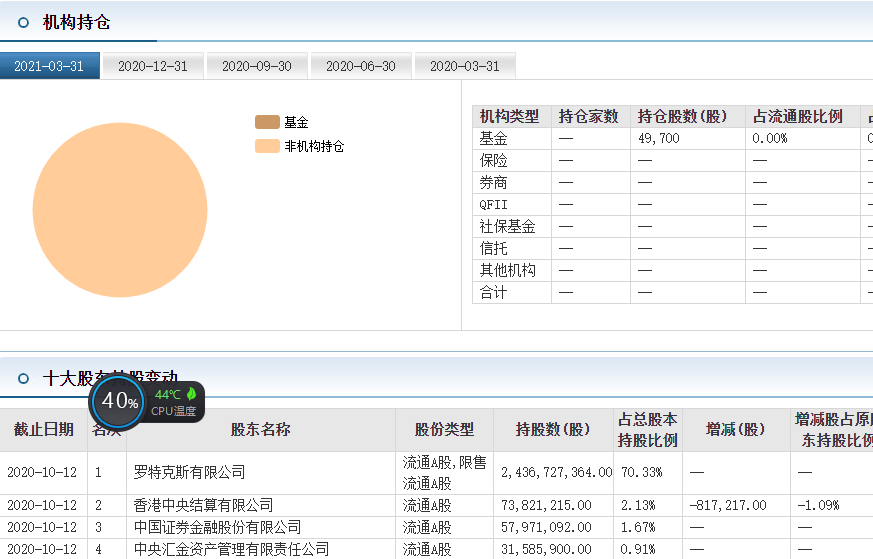Image resolution: width=873 pixels, height=559 pixels.
Task: Click the 31,585,900.00 holding value
Action: 546,549
